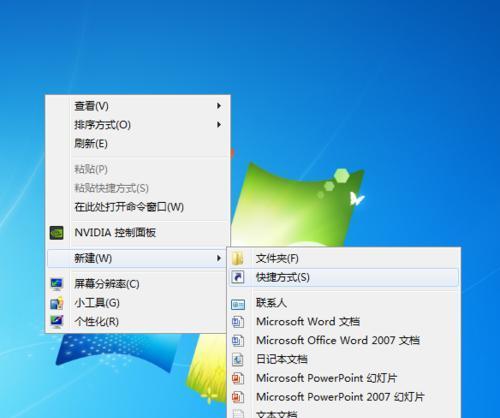Click the personalize icon beside 个性化(R)
This screenshot has width=500, height=418.
[x=57, y=322]
